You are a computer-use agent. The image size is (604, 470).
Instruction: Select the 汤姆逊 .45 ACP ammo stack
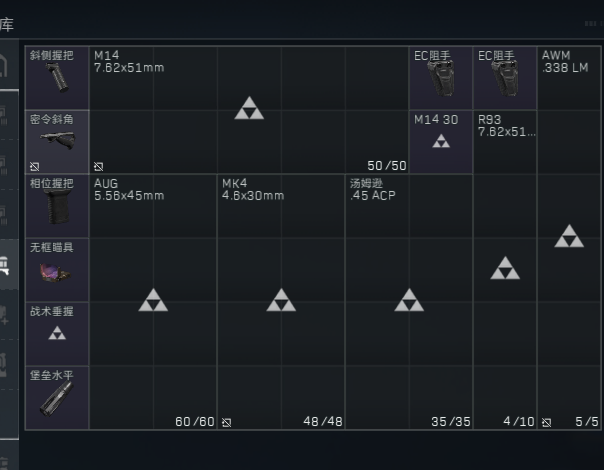coord(409,302)
